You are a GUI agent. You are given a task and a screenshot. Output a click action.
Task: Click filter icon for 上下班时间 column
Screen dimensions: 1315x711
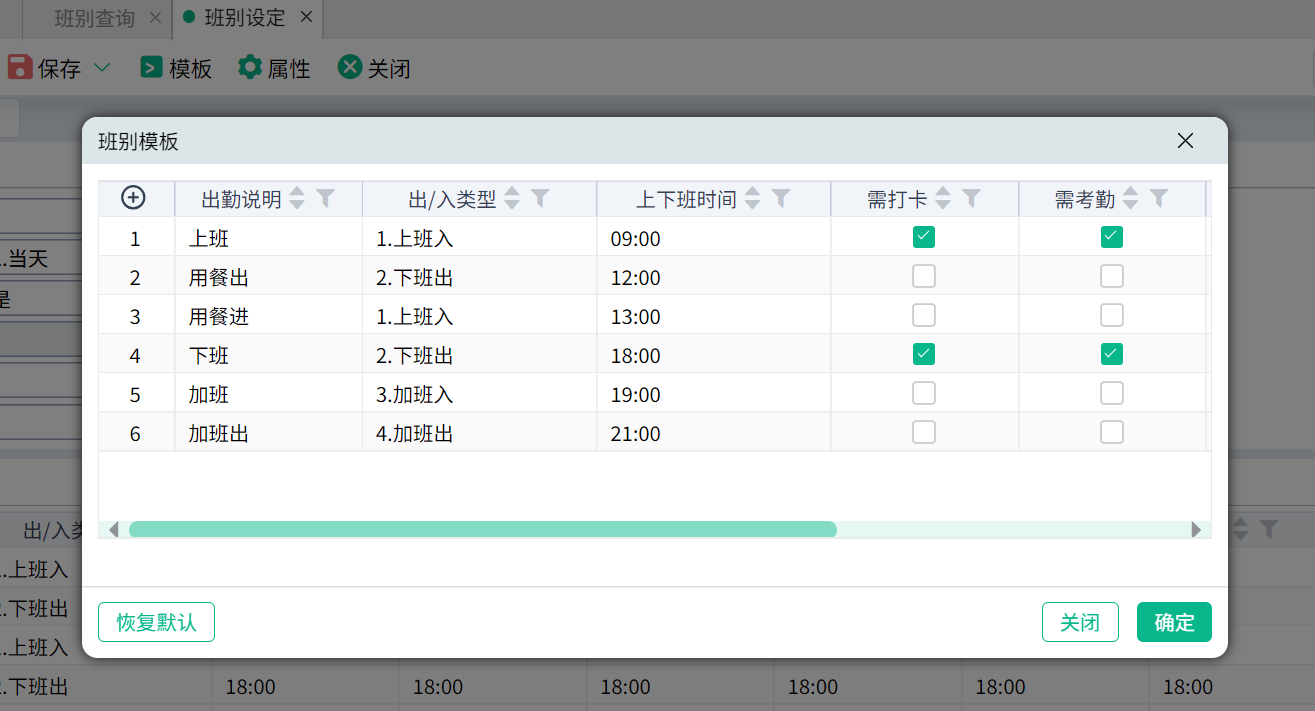(x=781, y=198)
